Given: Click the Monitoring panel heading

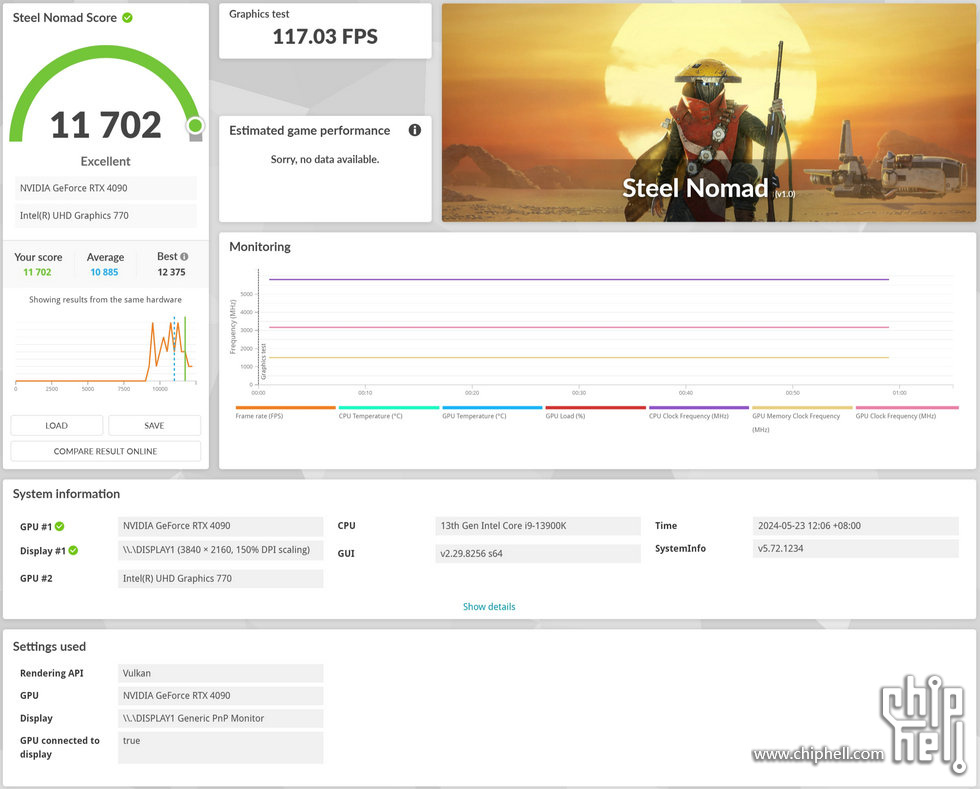Looking at the screenshot, I should (260, 247).
